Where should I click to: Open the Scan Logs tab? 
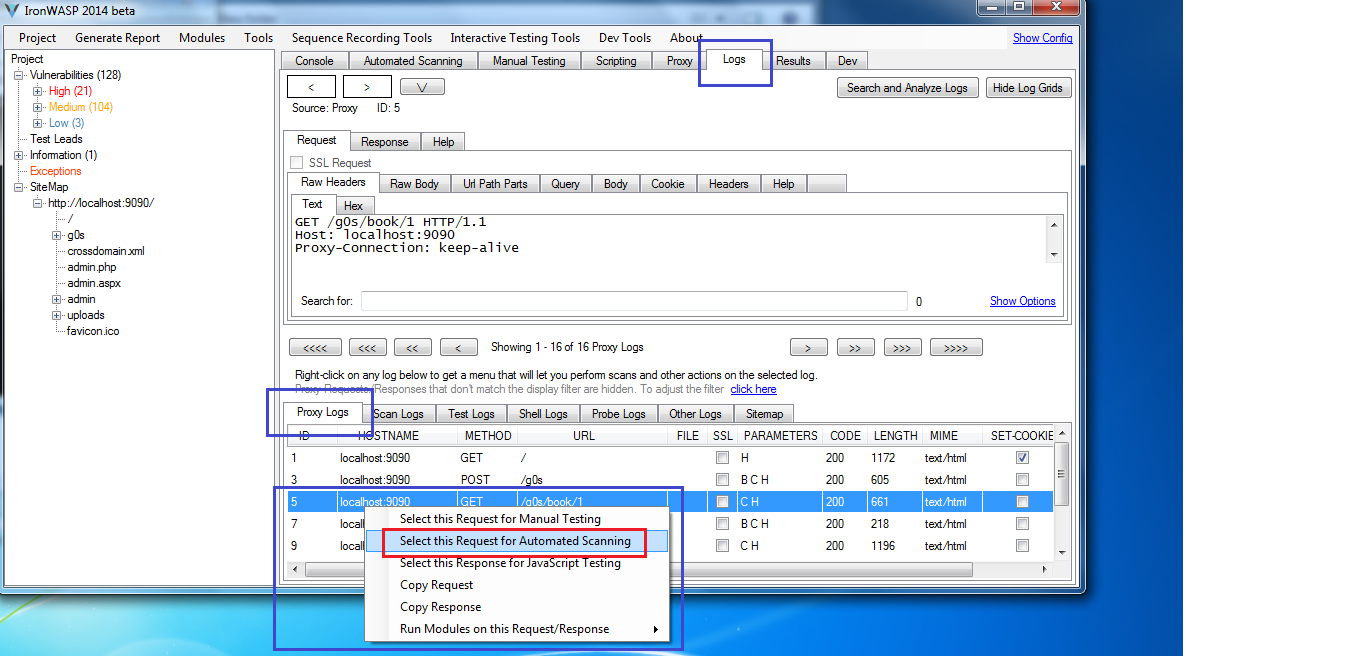tap(398, 413)
